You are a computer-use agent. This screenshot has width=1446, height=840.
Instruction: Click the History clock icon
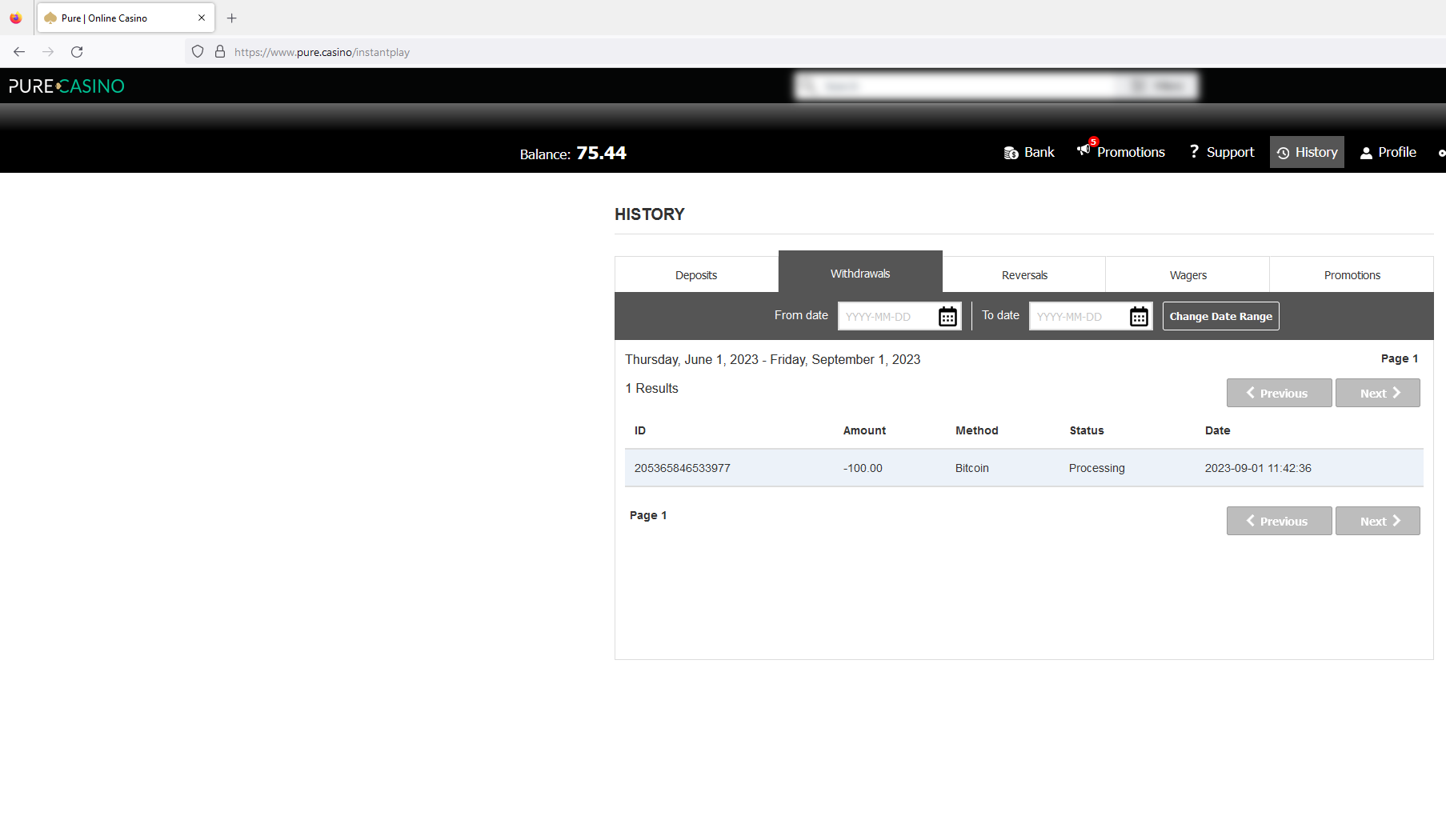tap(1284, 152)
